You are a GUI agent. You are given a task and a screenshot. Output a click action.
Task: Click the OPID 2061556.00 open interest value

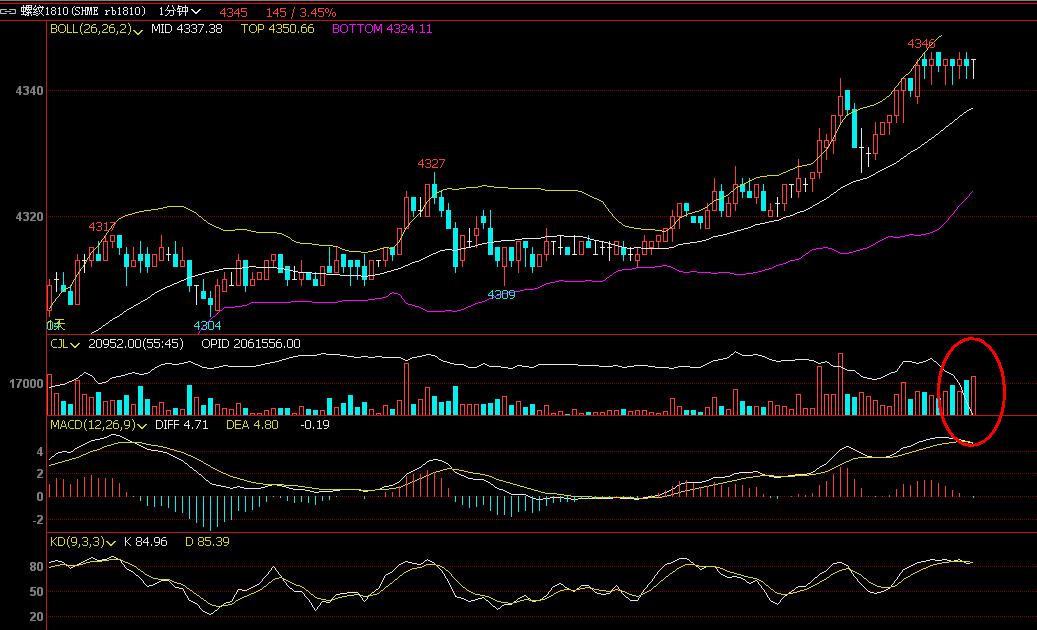tap(250, 344)
